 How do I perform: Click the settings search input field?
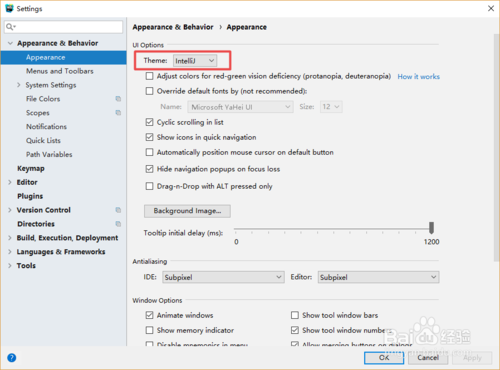coord(63,27)
